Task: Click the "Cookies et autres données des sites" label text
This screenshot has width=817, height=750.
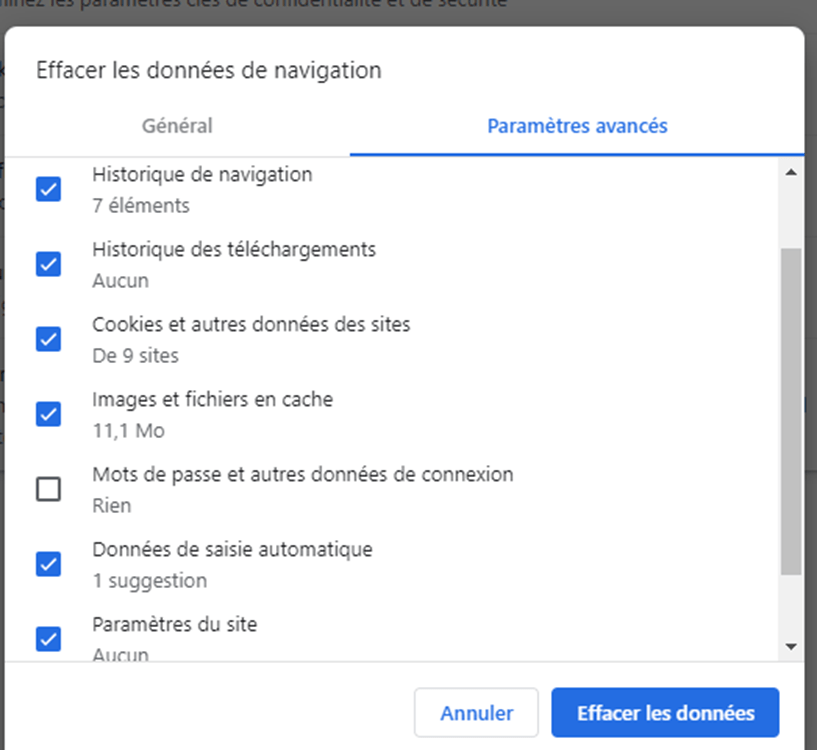Action: point(251,324)
